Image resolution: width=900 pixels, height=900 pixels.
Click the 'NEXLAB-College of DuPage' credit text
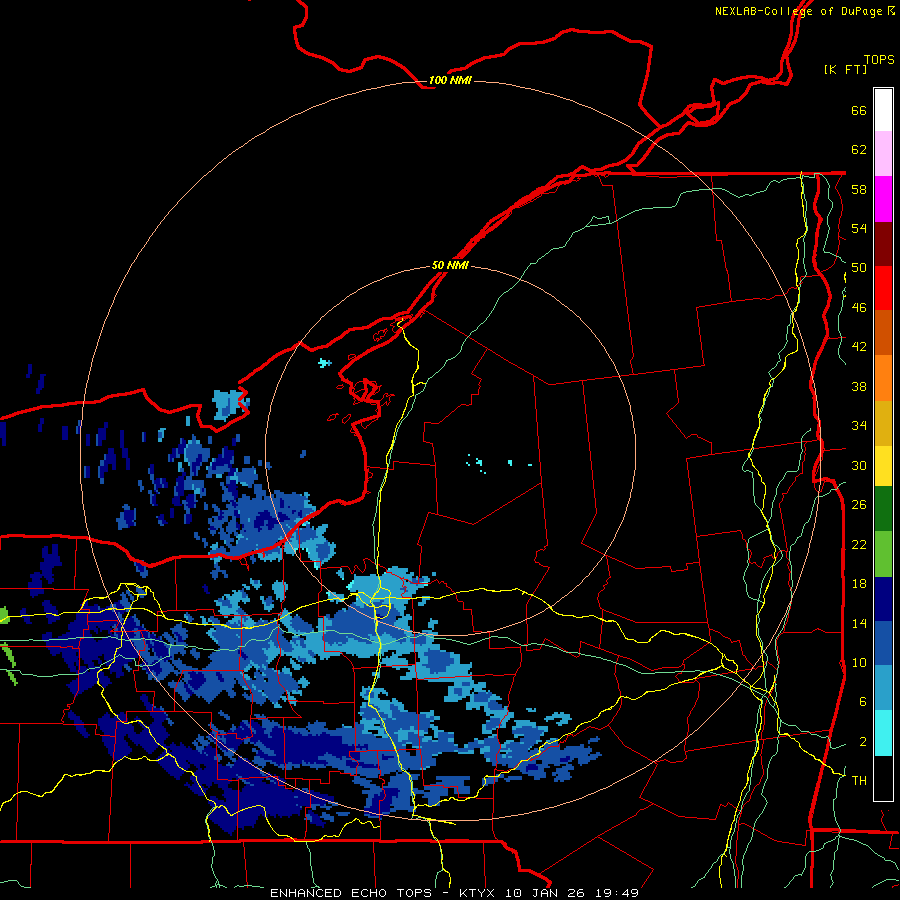tap(798, 11)
